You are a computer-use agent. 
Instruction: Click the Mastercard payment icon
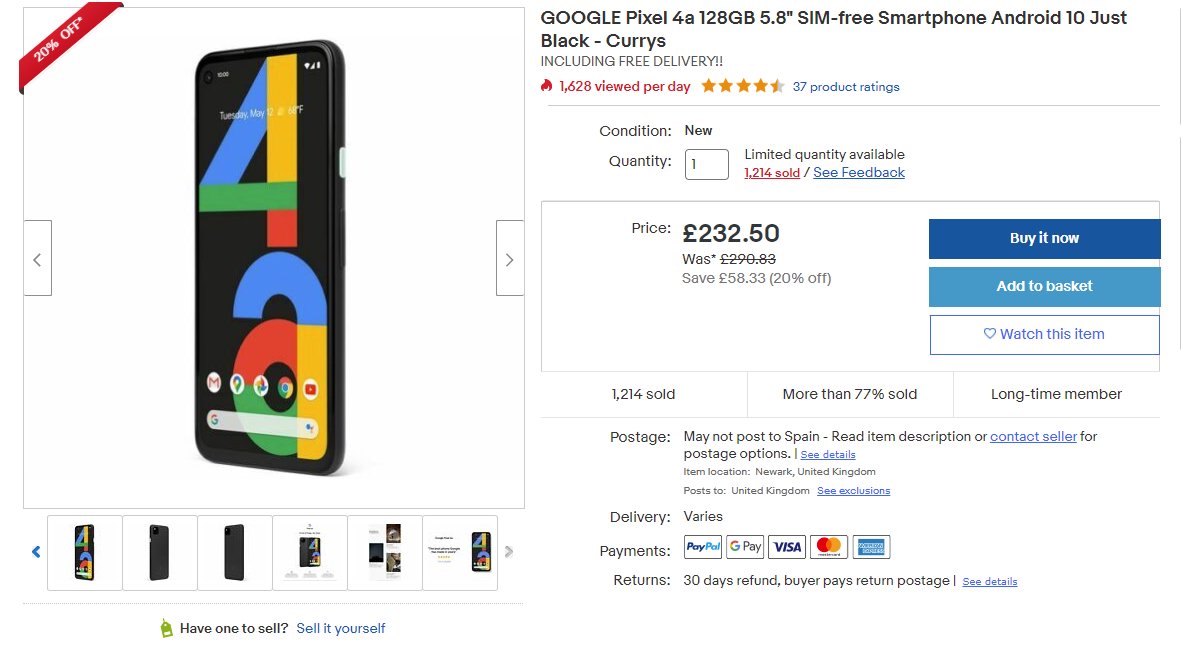[x=829, y=547]
